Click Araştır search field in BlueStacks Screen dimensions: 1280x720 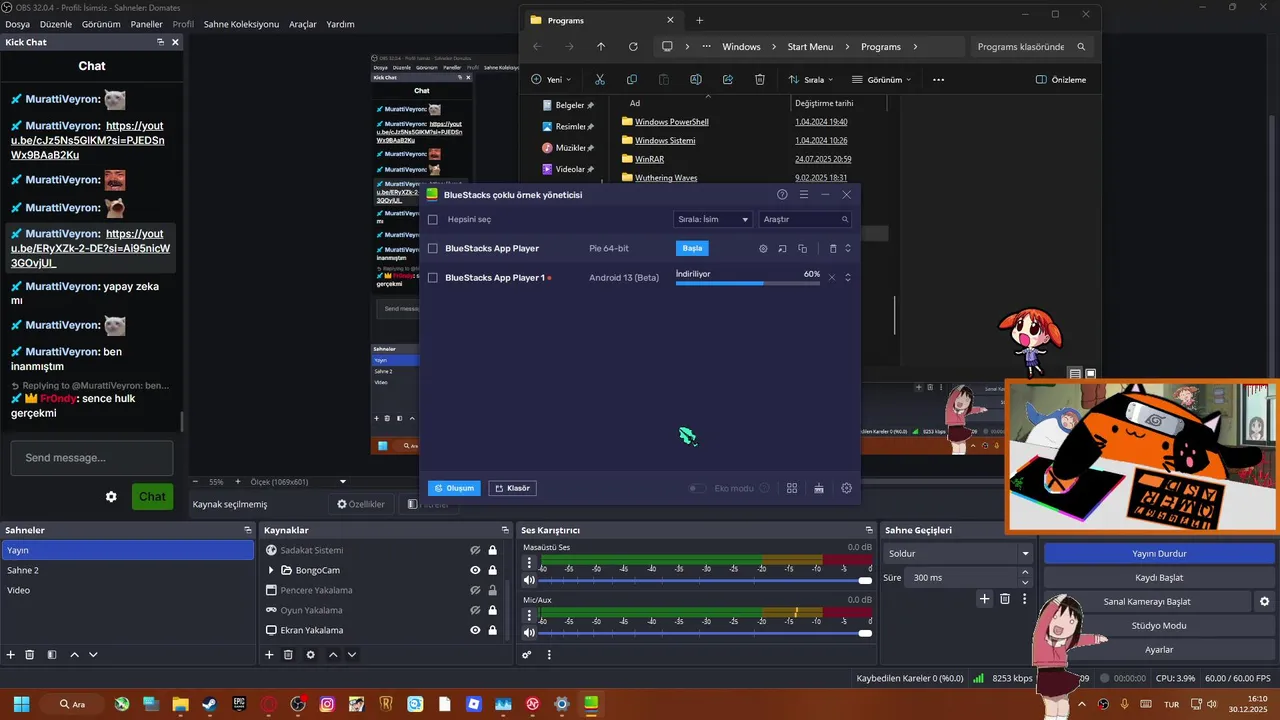806,219
